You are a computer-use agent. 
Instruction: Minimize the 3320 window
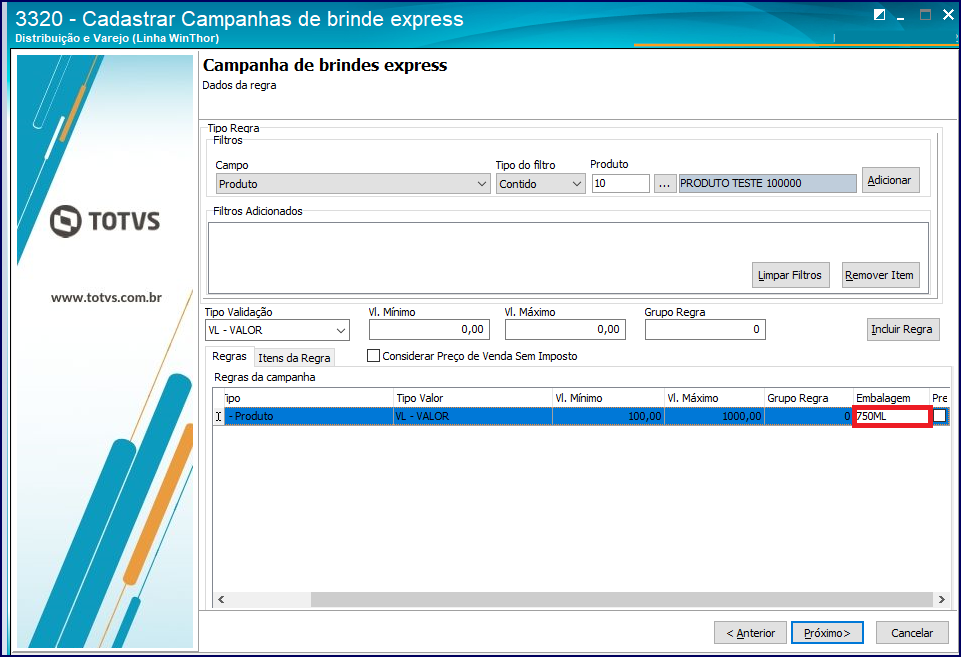(x=900, y=16)
